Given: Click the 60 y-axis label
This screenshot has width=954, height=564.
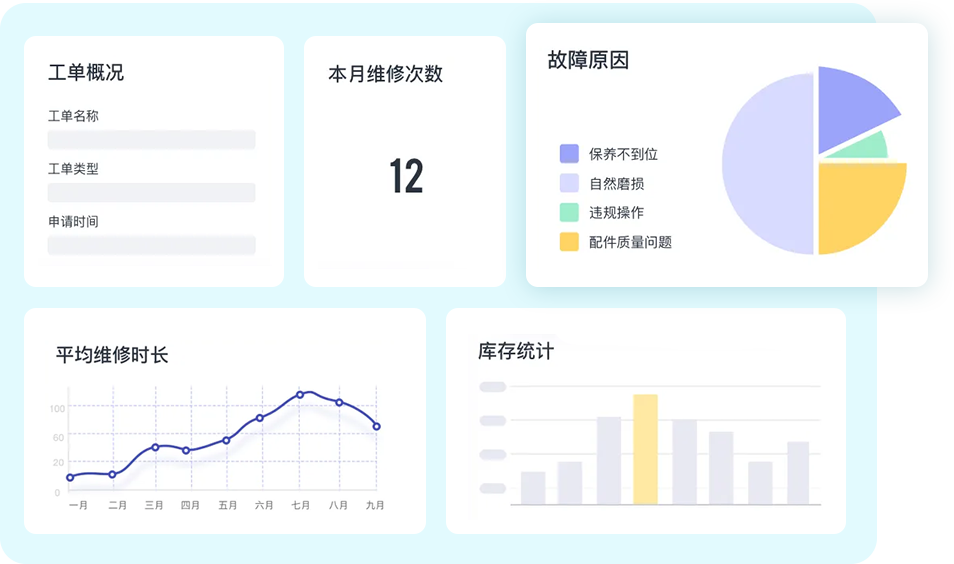Looking at the screenshot, I should tap(58, 437).
